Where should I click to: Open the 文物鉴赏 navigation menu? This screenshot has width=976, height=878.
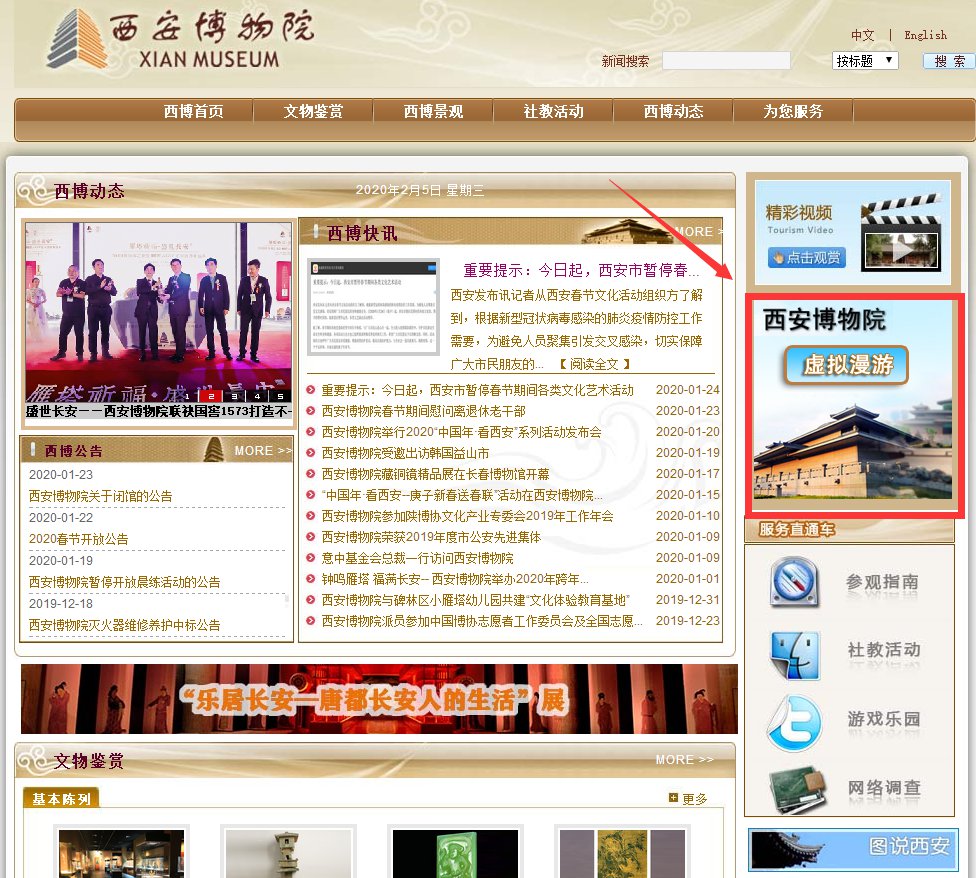click(313, 112)
